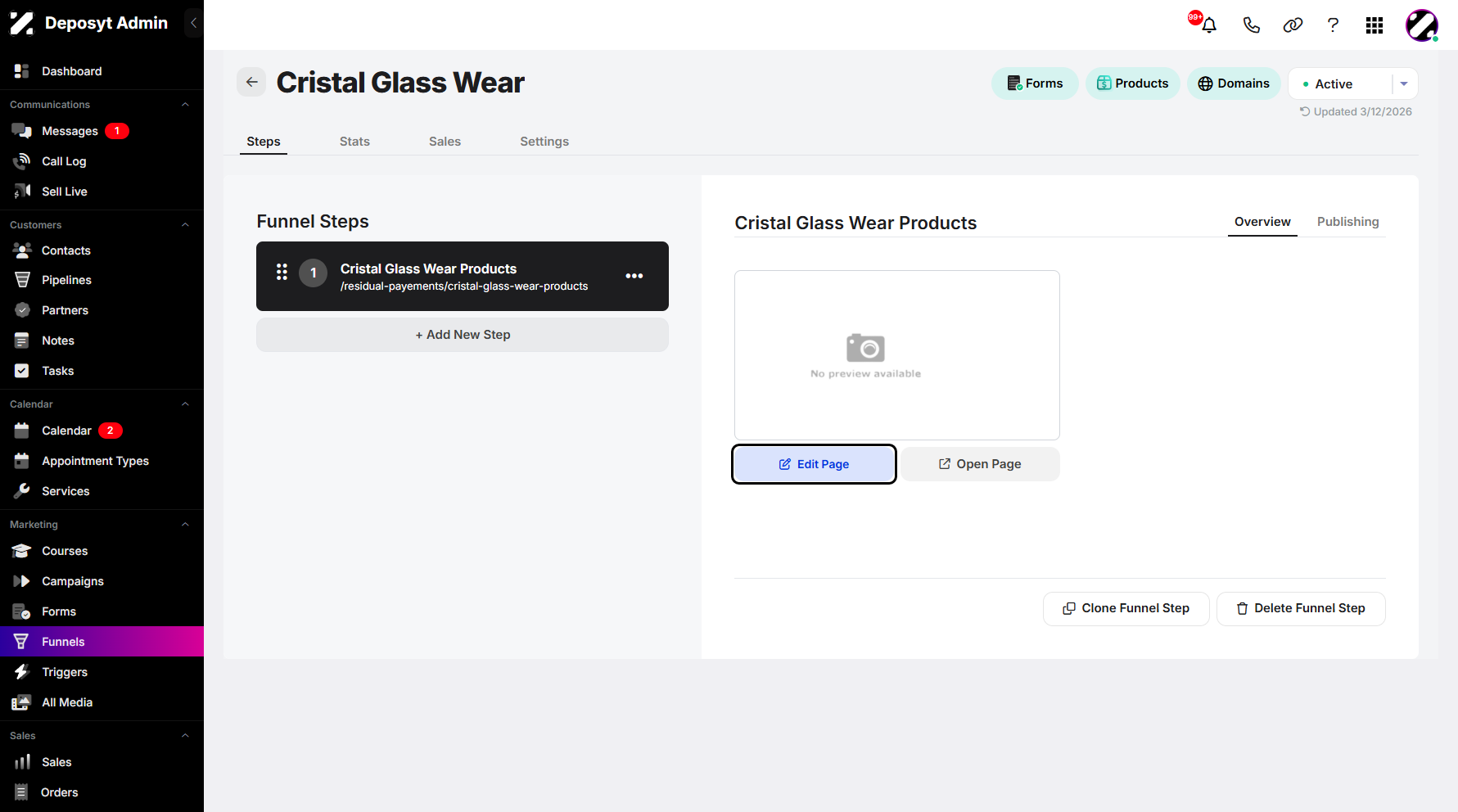Switch to the Settings tab
The image size is (1458, 812).
click(x=544, y=142)
